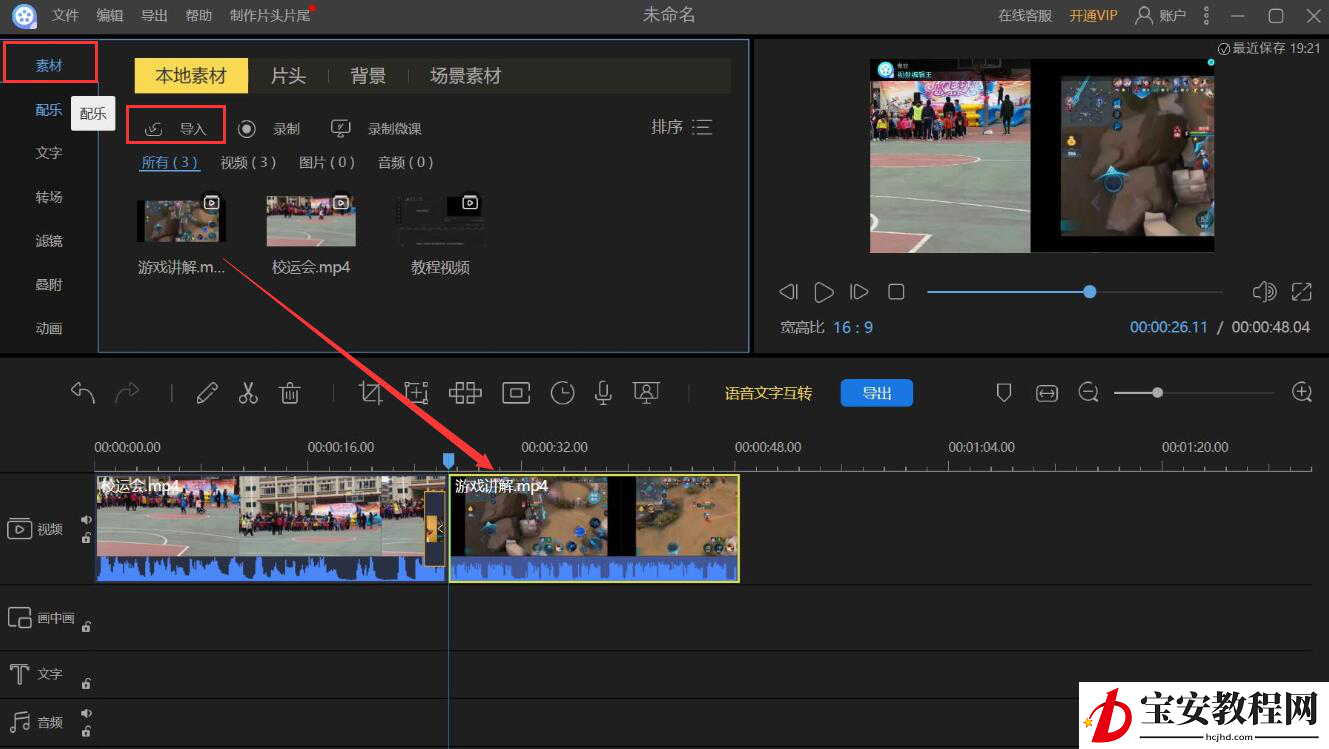1329x749 pixels.
Task: Select the 本地素材 tab
Action: click(191, 76)
